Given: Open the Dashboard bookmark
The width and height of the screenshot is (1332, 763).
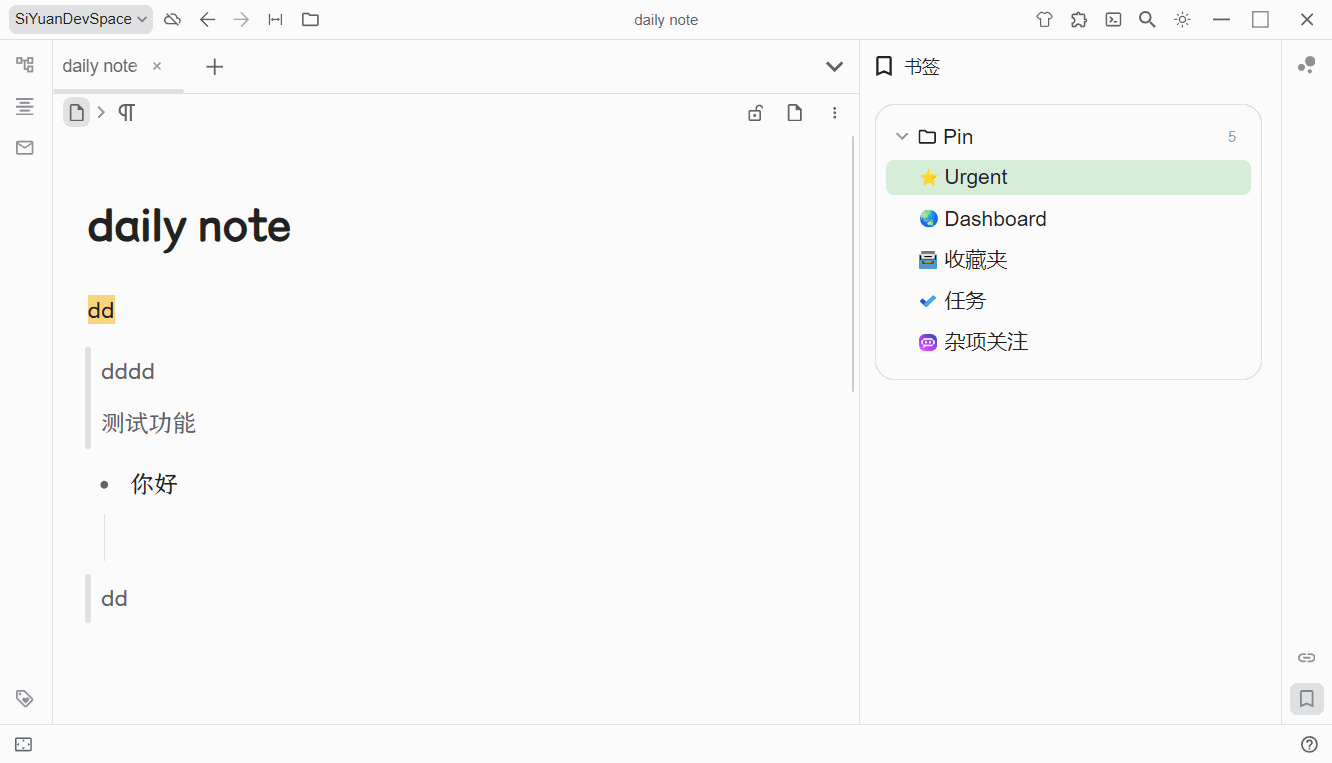Looking at the screenshot, I should tap(1068, 218).
